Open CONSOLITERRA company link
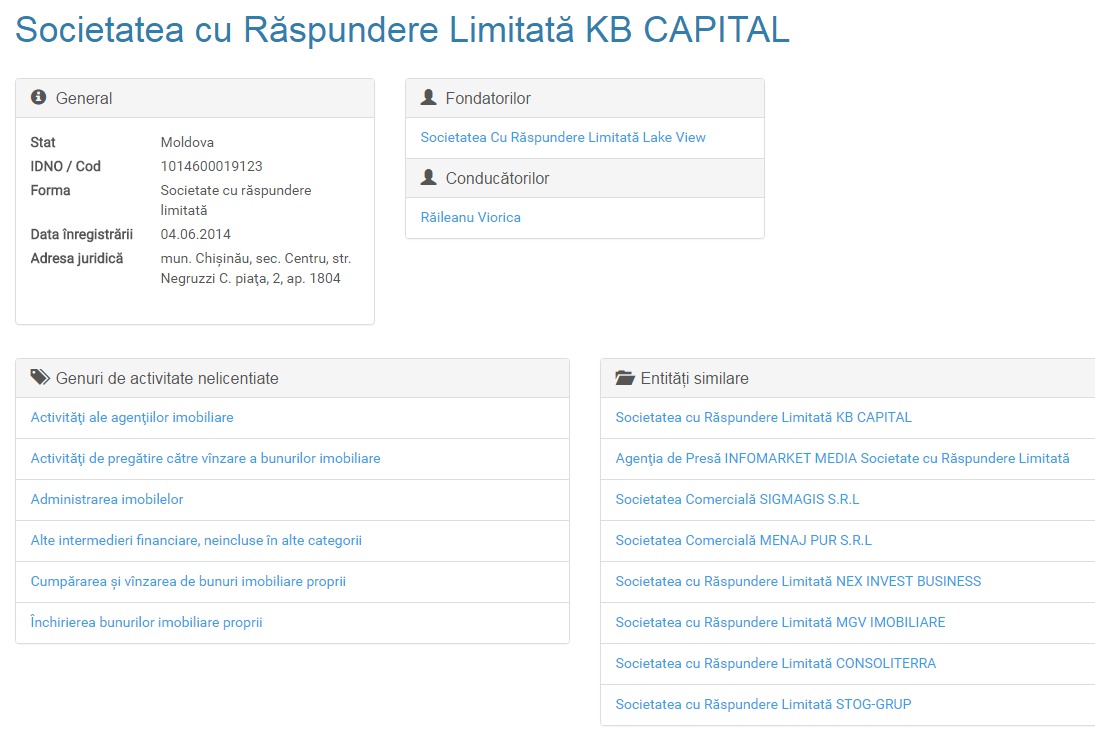The image size is (1095, 733). point(776,663)
